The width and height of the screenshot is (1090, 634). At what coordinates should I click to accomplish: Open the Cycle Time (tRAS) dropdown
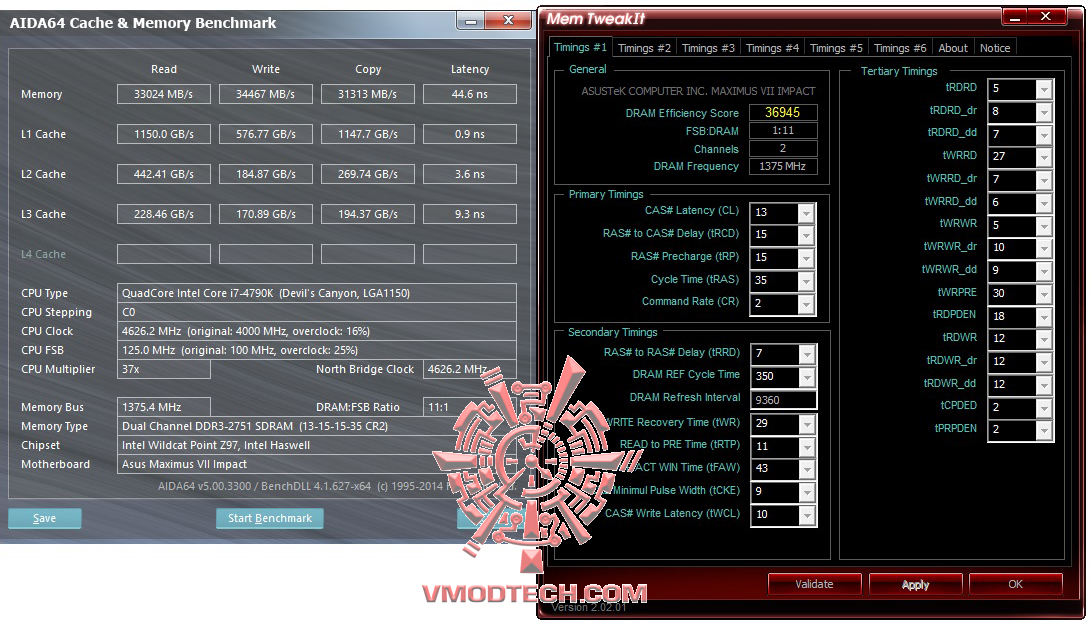(806, 281)
